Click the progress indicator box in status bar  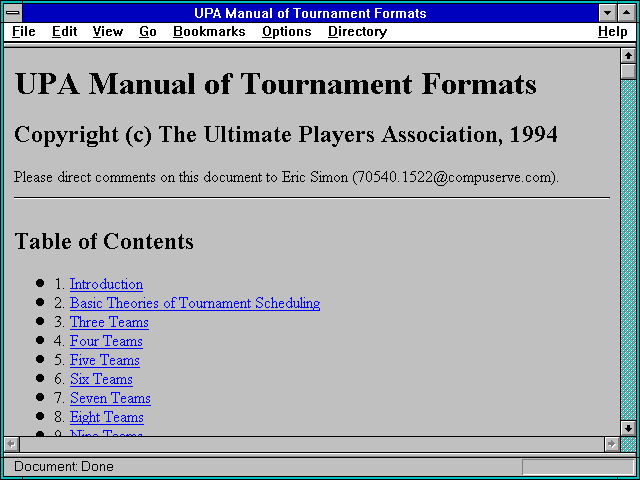tap(578, 466)
